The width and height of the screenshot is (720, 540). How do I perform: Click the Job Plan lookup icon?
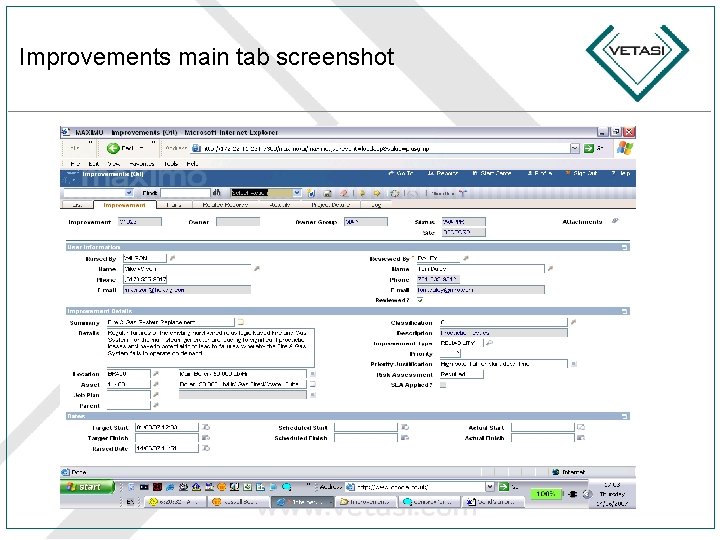click(156, 395)
